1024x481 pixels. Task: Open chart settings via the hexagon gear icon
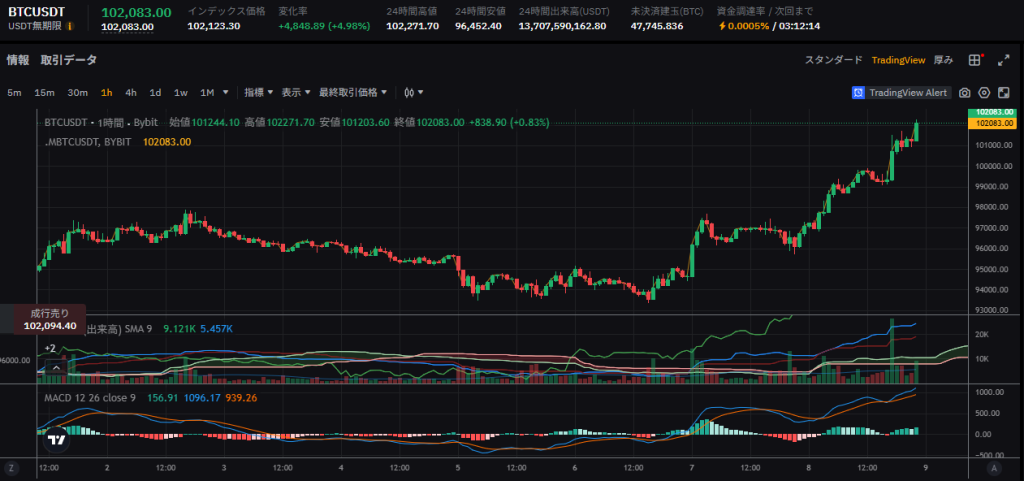click(x=984, y=93)
